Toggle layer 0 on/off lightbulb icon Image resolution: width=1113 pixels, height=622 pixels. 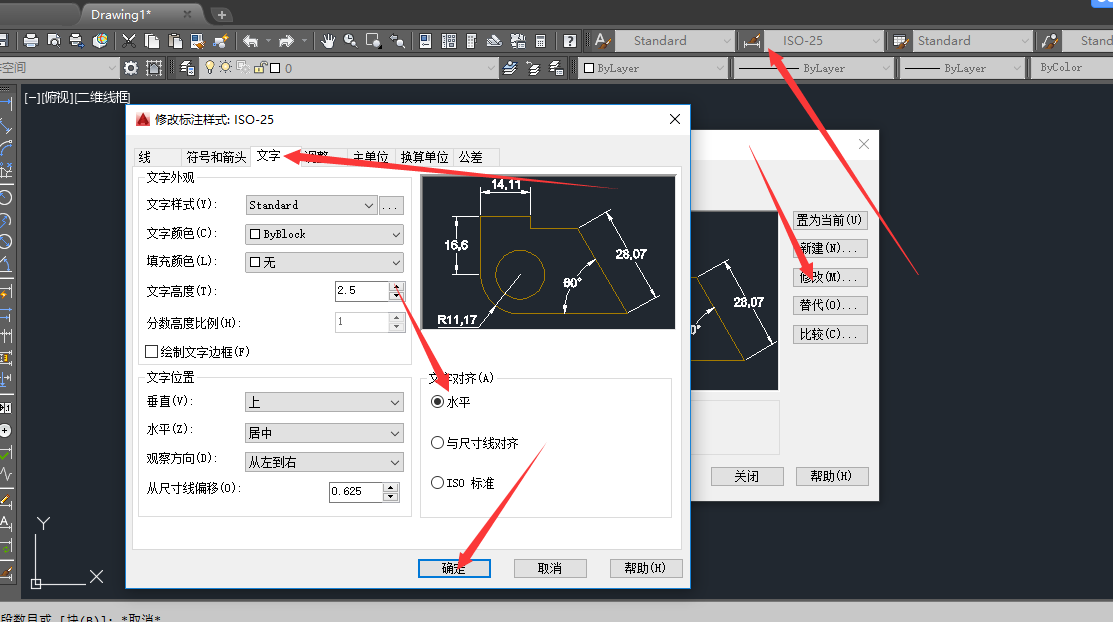click(210, 67)
